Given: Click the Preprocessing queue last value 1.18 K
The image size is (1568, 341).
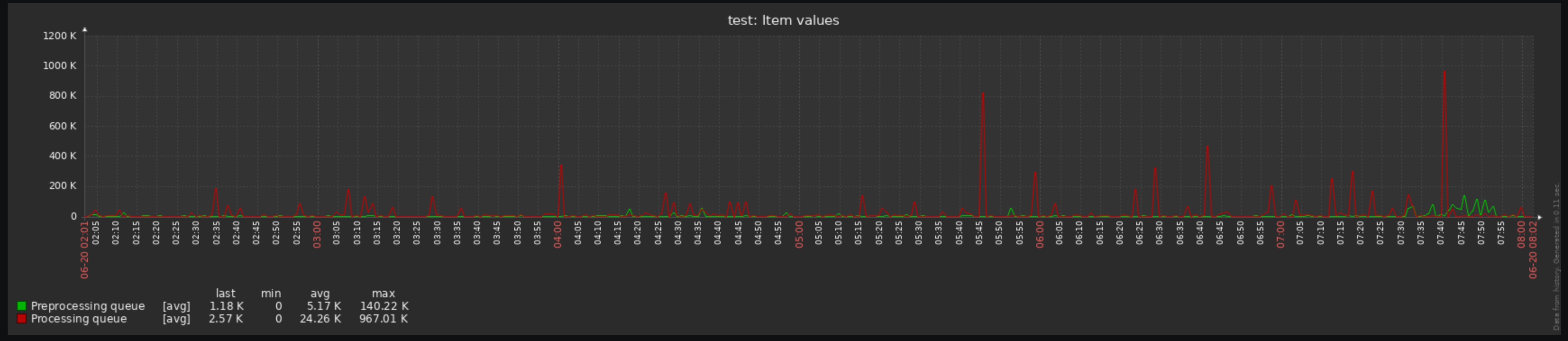Looking at the screenshot, I should (x=226, y=306).
